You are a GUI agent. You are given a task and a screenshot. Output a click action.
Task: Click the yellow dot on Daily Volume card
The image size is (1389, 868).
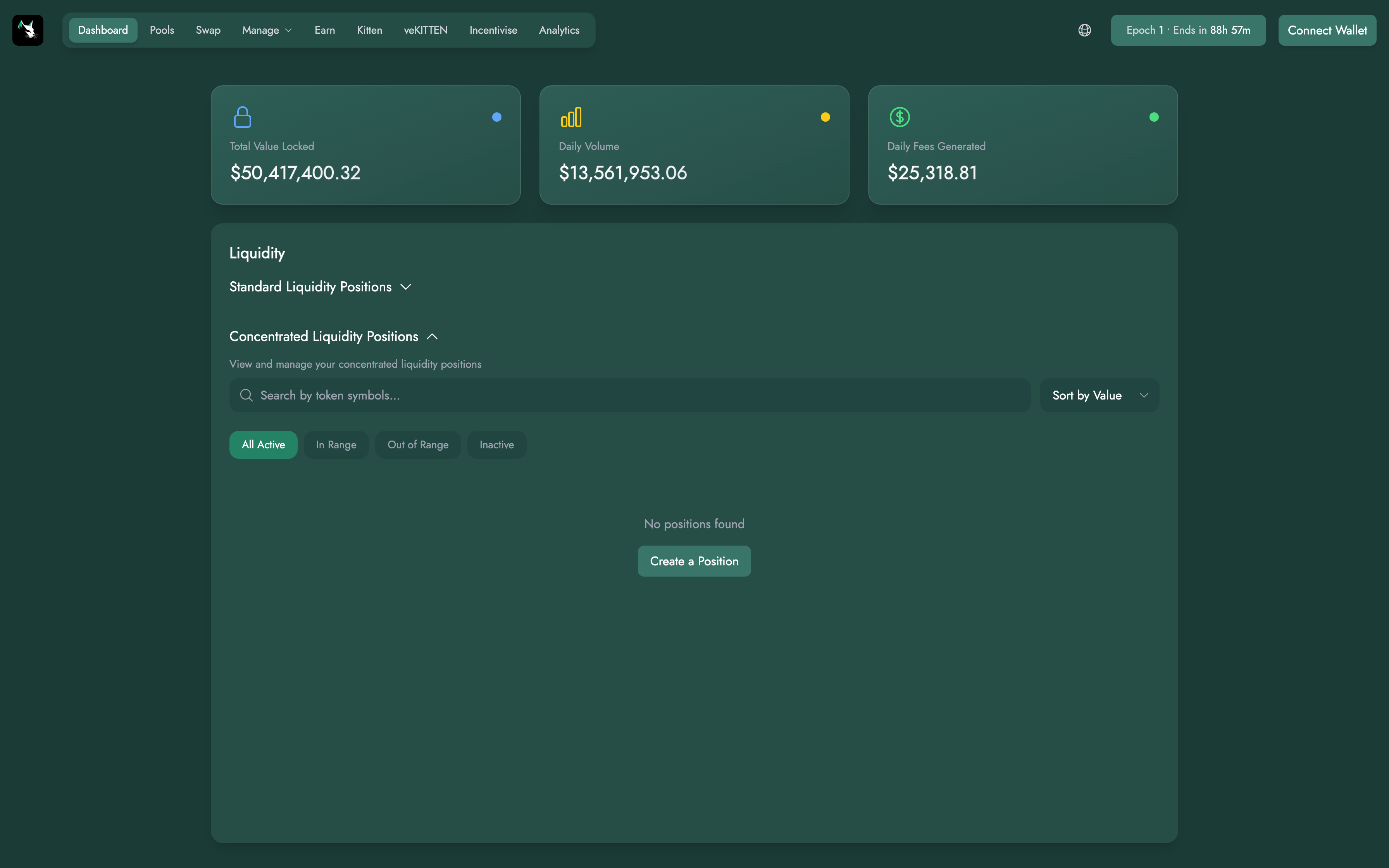pyautogui.click(x=825, y=117)
